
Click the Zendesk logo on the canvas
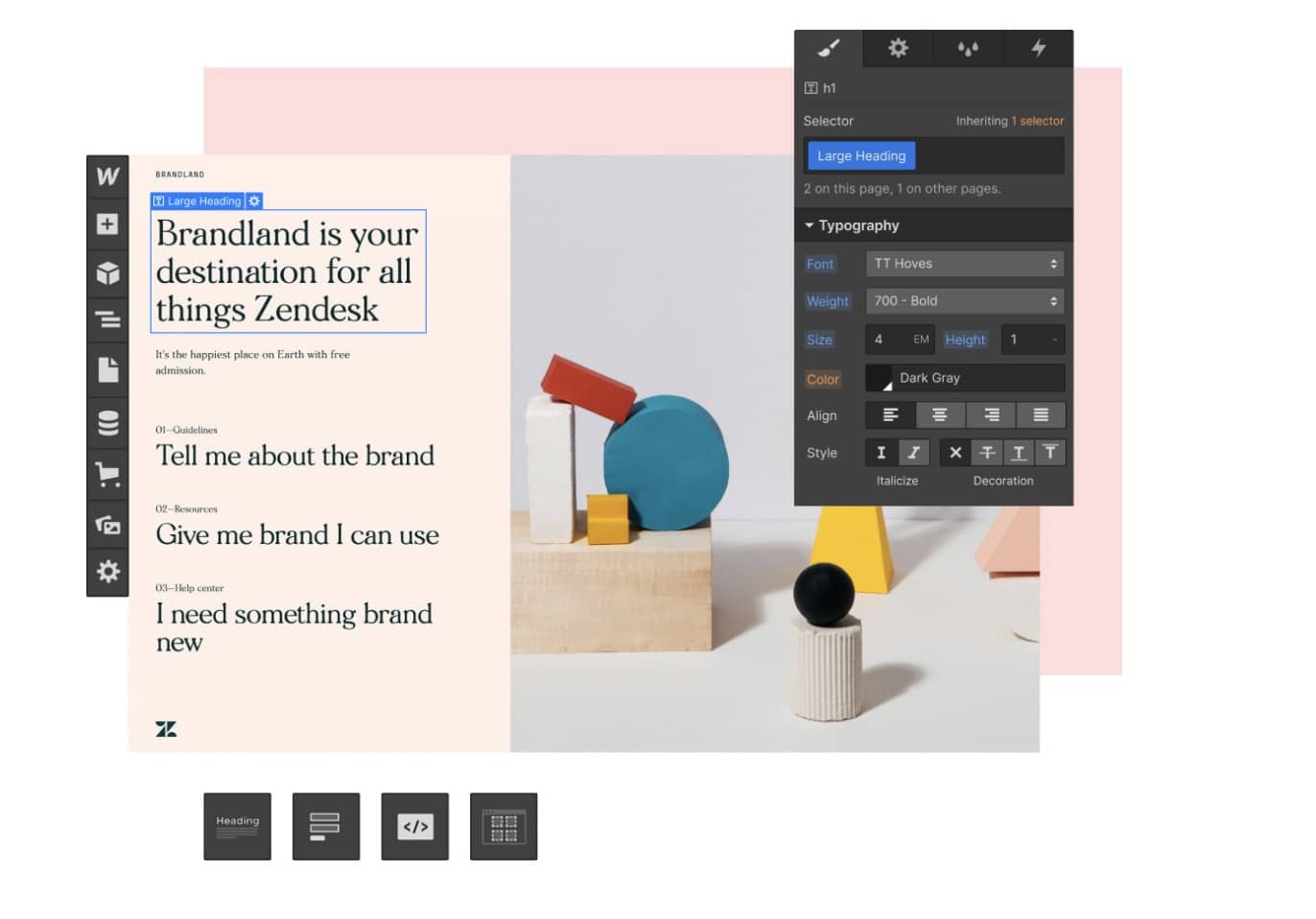(166, 729)
